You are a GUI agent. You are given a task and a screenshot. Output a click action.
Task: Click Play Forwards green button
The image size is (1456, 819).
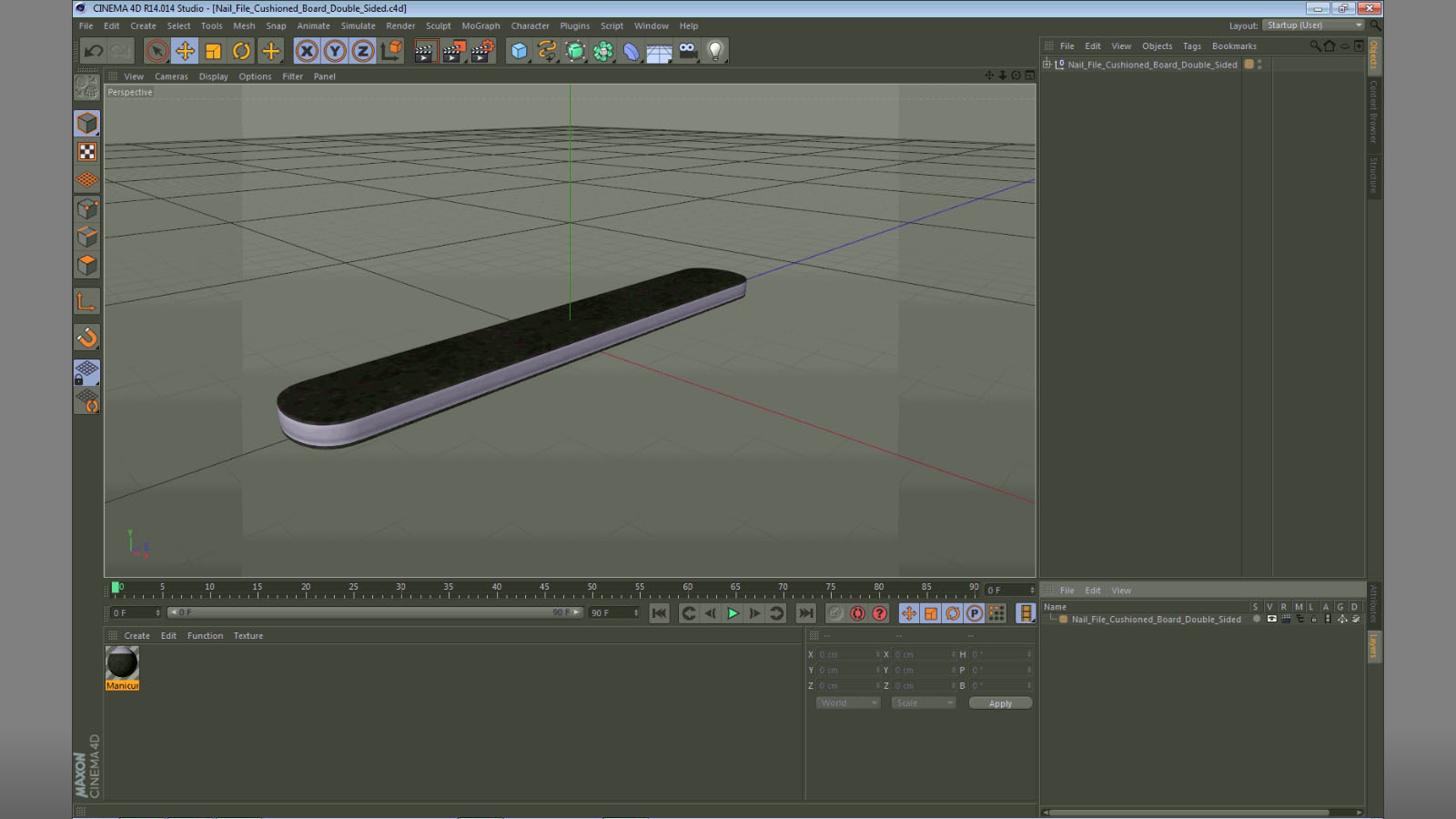733,613
